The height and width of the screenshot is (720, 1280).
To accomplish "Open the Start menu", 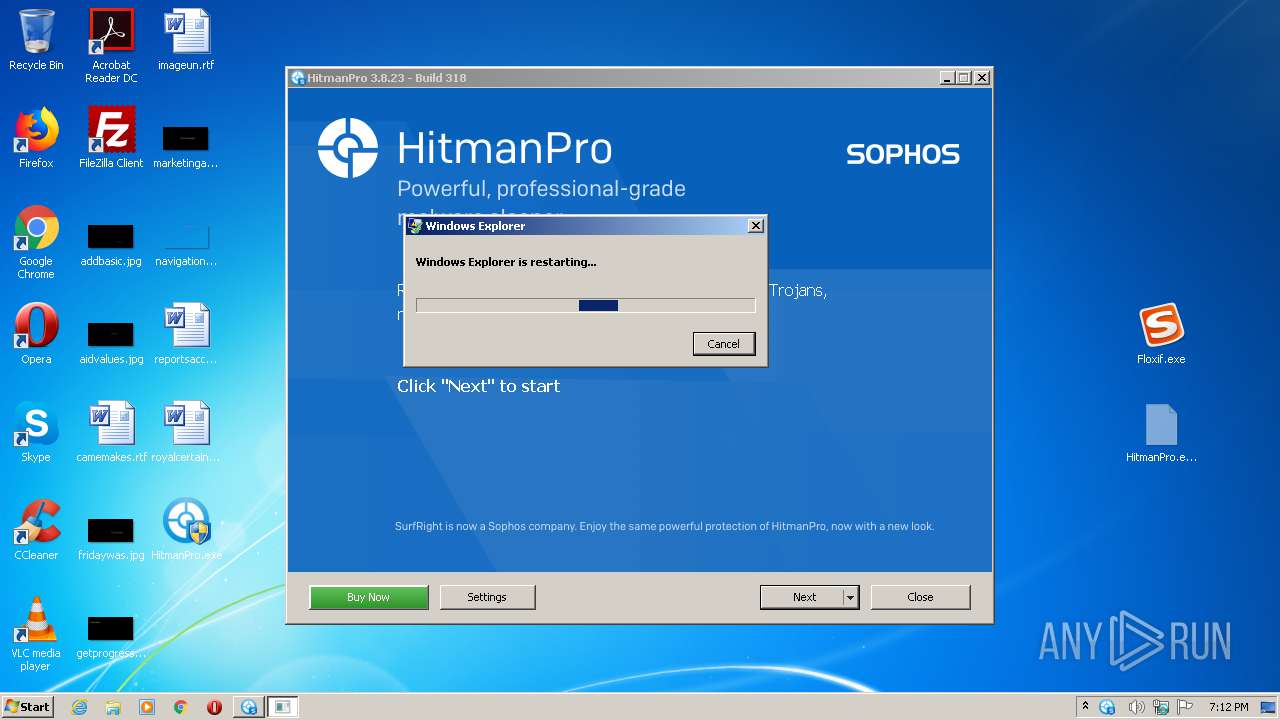I will [27, 707].
